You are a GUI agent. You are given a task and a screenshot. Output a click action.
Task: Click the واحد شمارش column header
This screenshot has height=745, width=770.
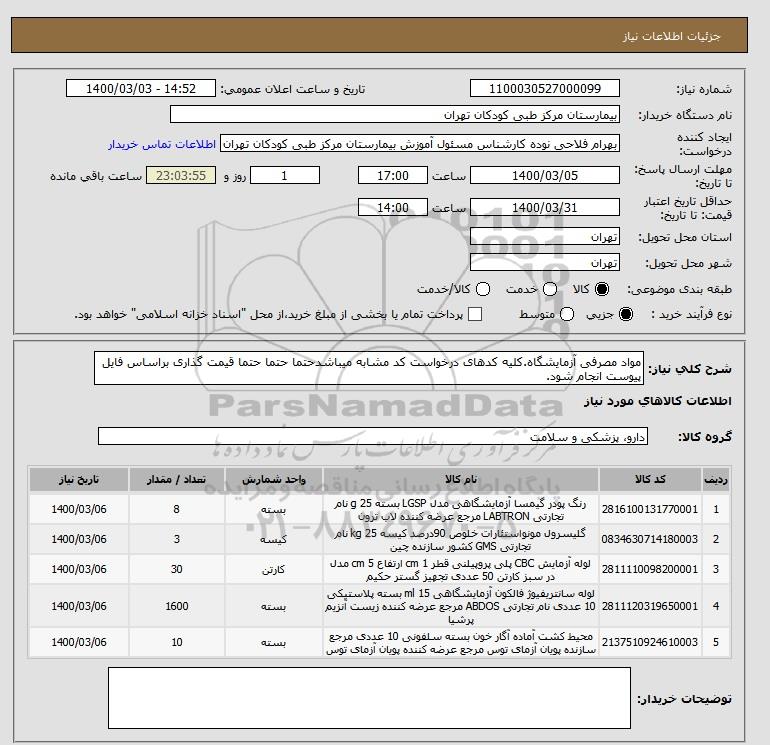(274, 479)
